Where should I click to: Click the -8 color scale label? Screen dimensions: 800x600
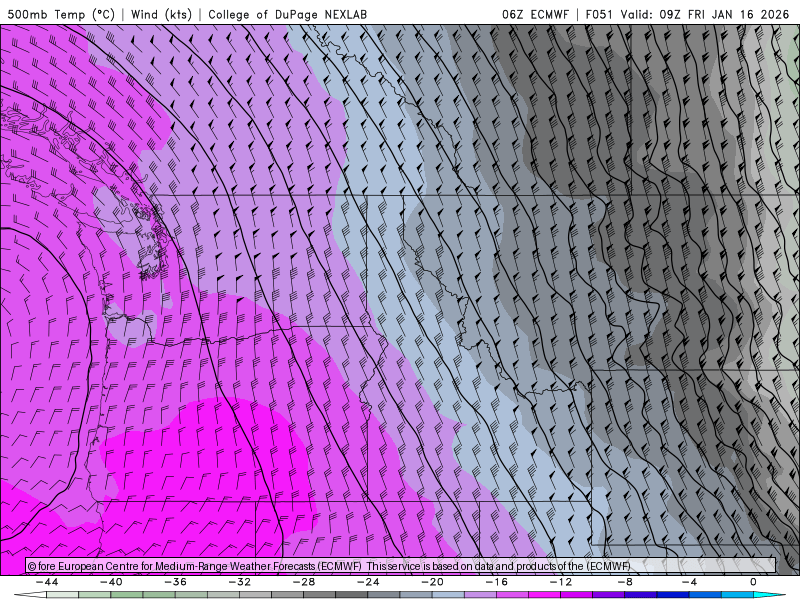pyautogui.click(x=626, y=582)
